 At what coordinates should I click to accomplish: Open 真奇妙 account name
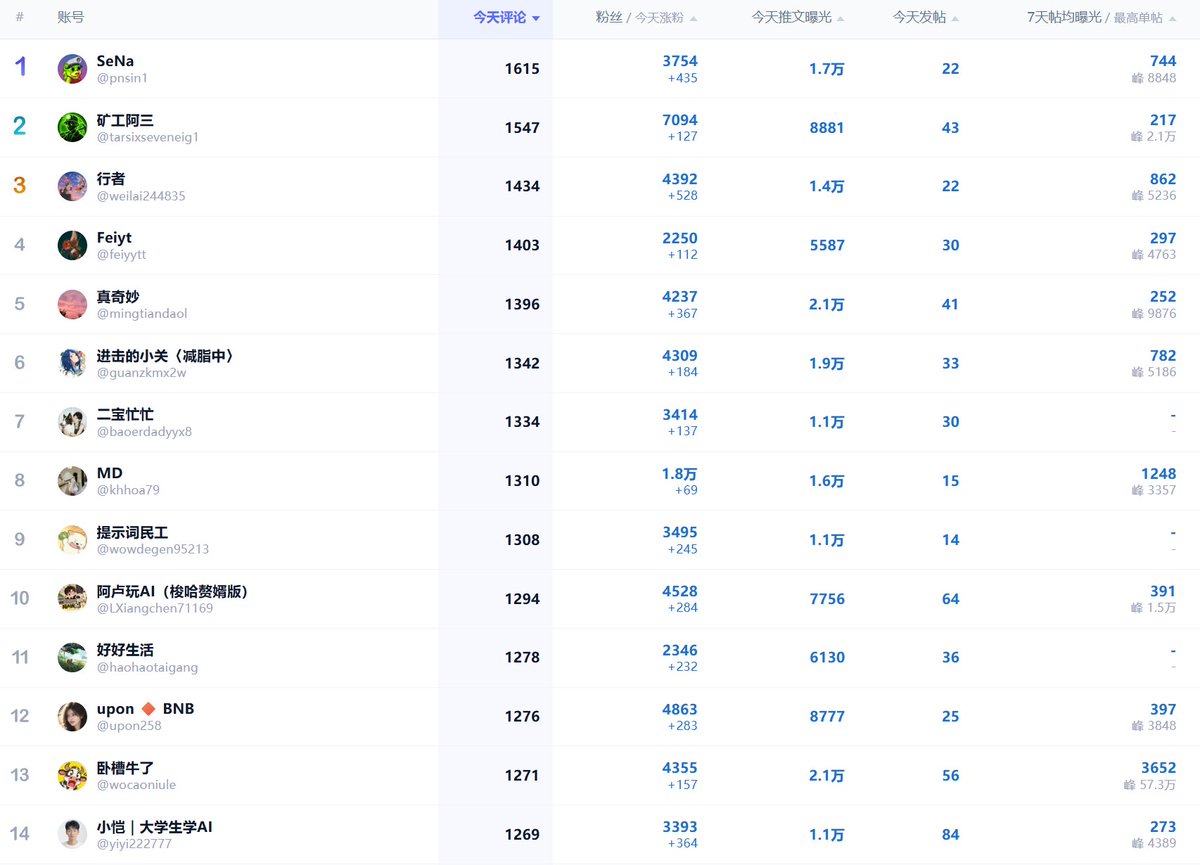tap(118, 296)
